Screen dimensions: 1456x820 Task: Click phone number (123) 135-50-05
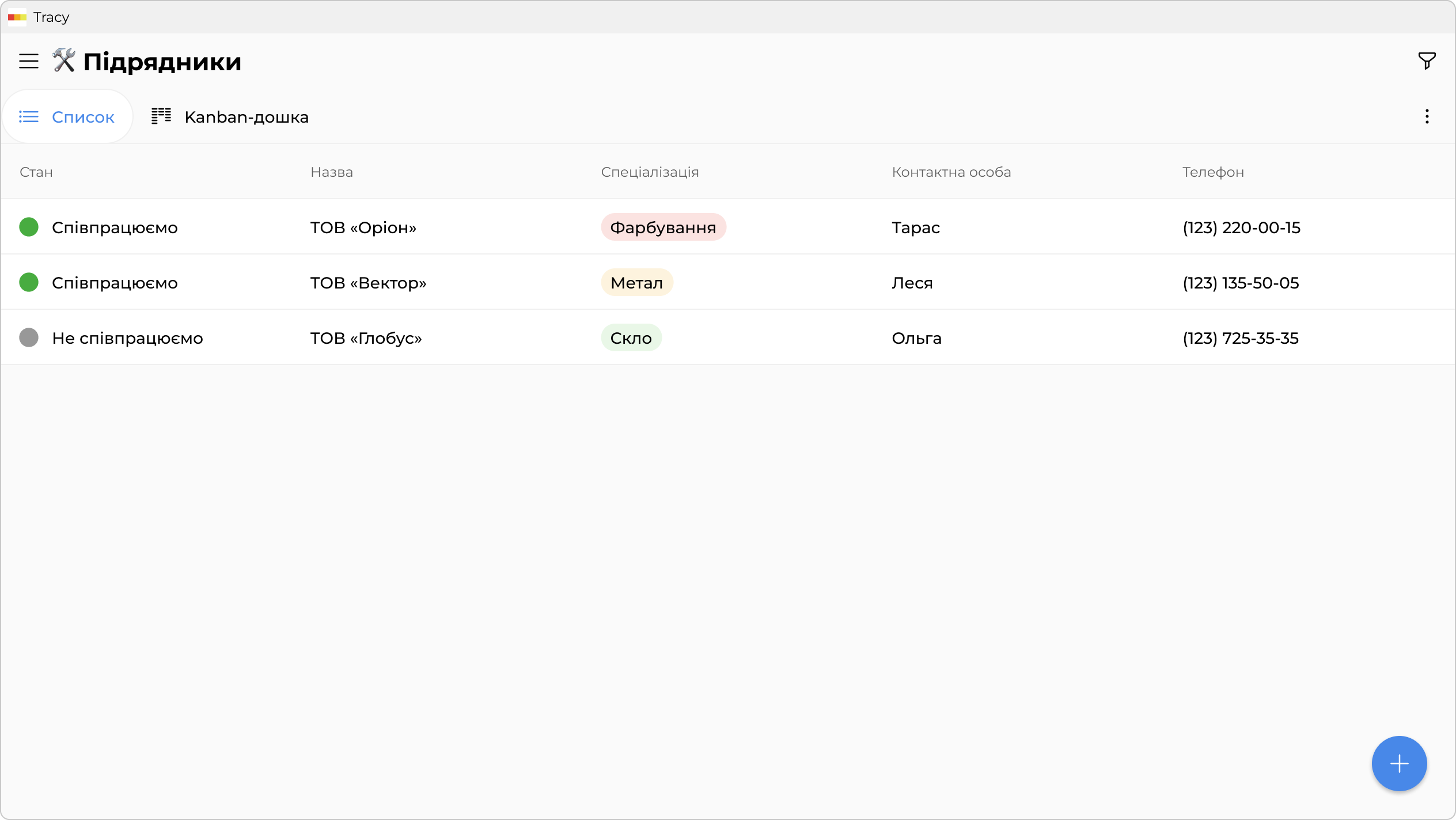1241,283
